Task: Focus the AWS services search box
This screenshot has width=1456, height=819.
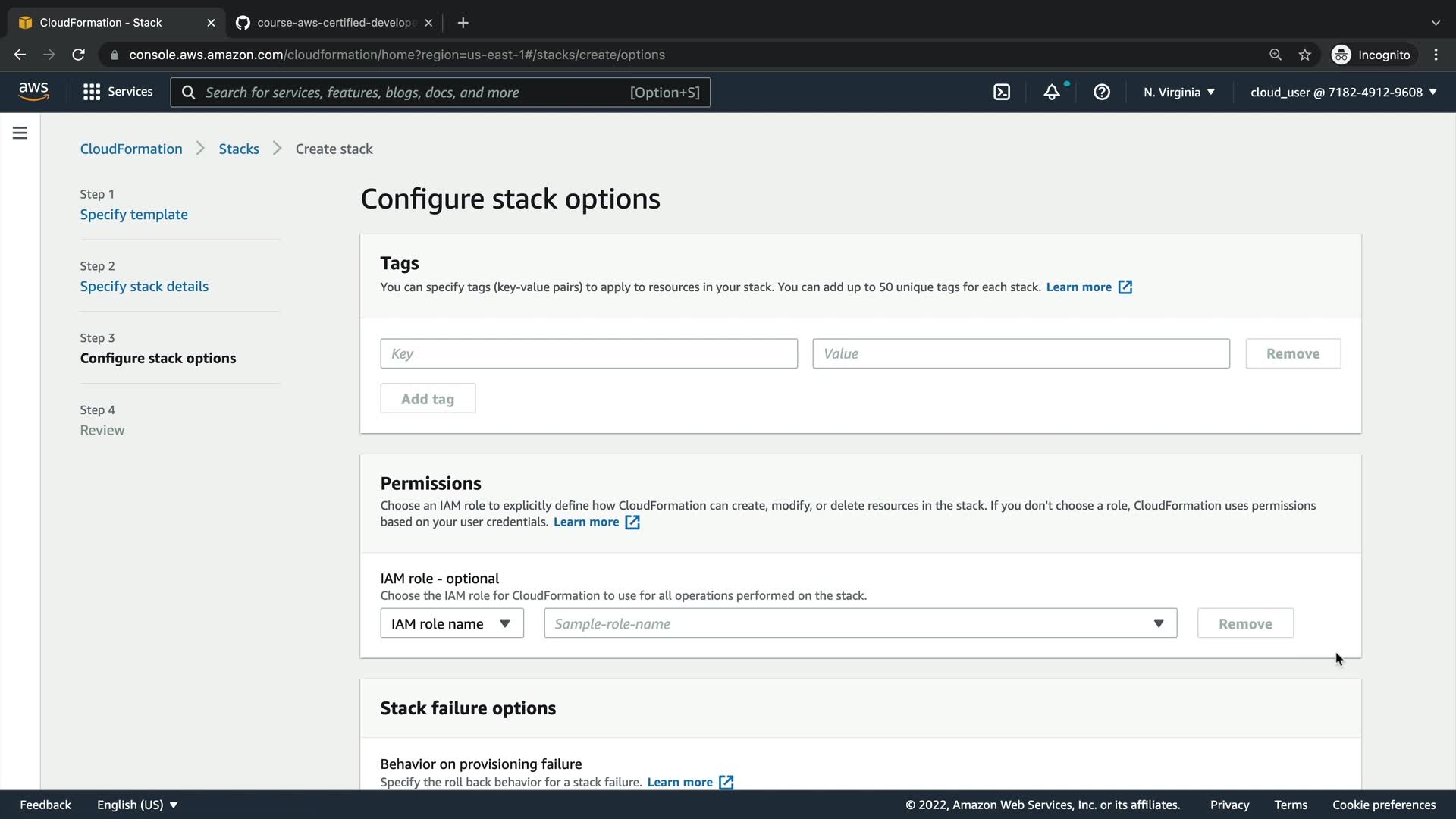Action: (440, 92)
